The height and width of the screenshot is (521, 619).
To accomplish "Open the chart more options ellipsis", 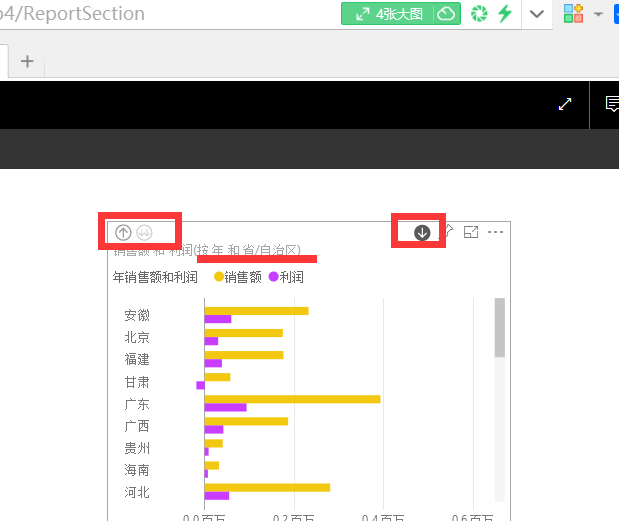I will [495, 232].
